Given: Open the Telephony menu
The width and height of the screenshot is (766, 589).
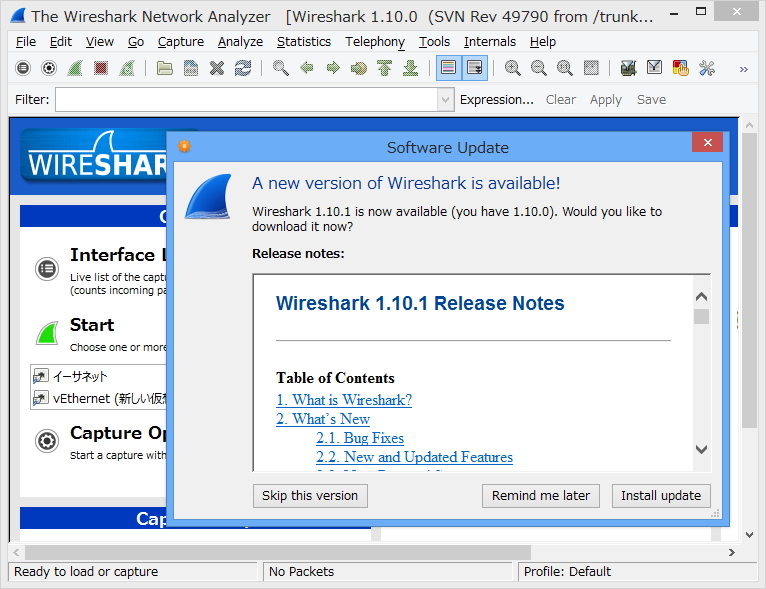Looking at the screenshot, I should coord(375,42).
